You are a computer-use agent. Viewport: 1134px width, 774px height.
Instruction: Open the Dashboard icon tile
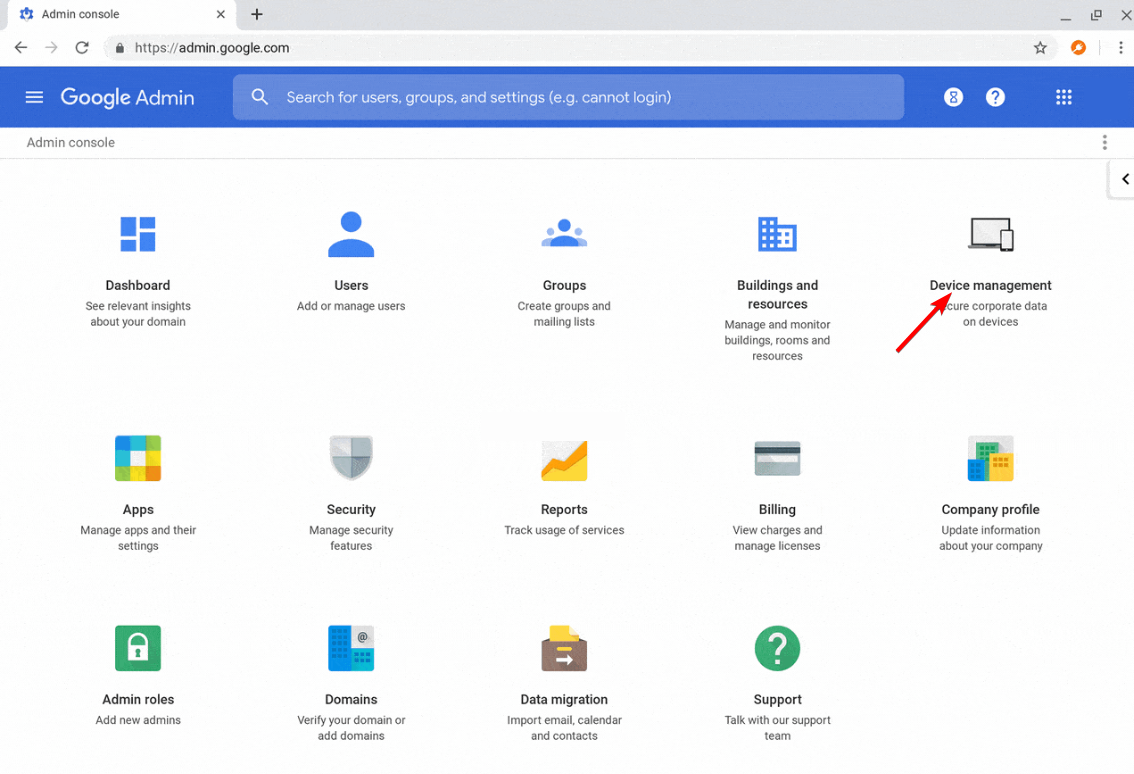[137, 234]
